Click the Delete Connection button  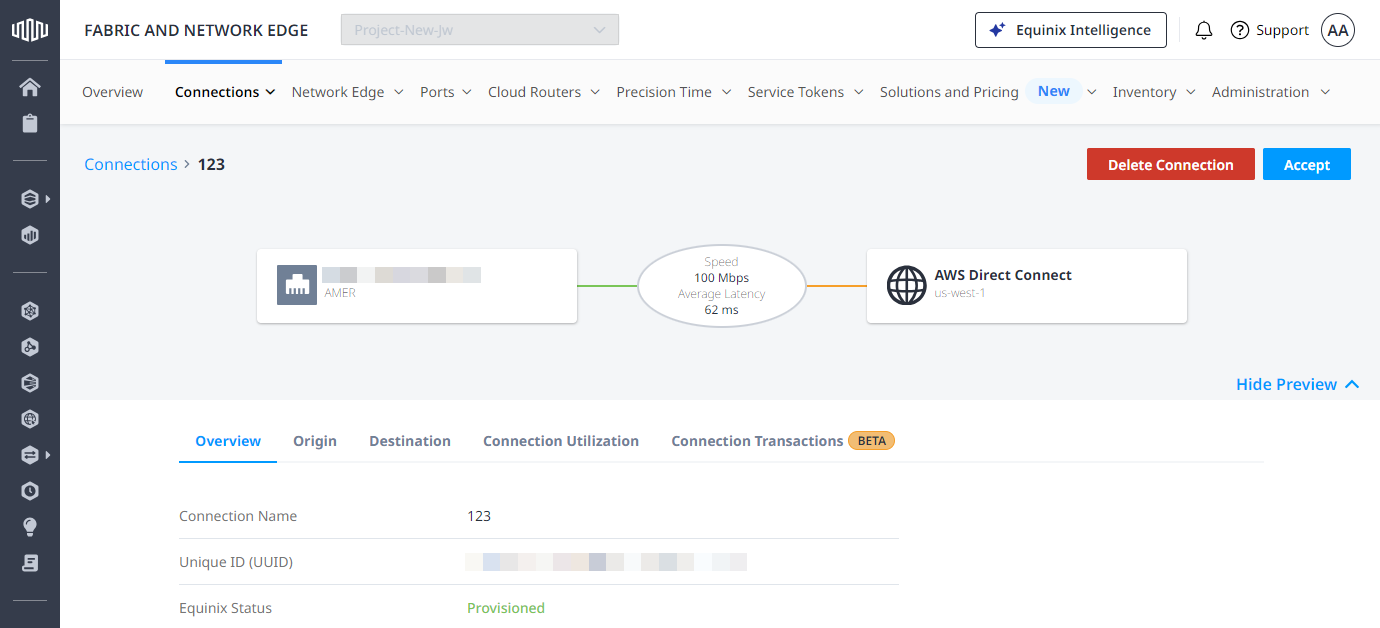1171,164
